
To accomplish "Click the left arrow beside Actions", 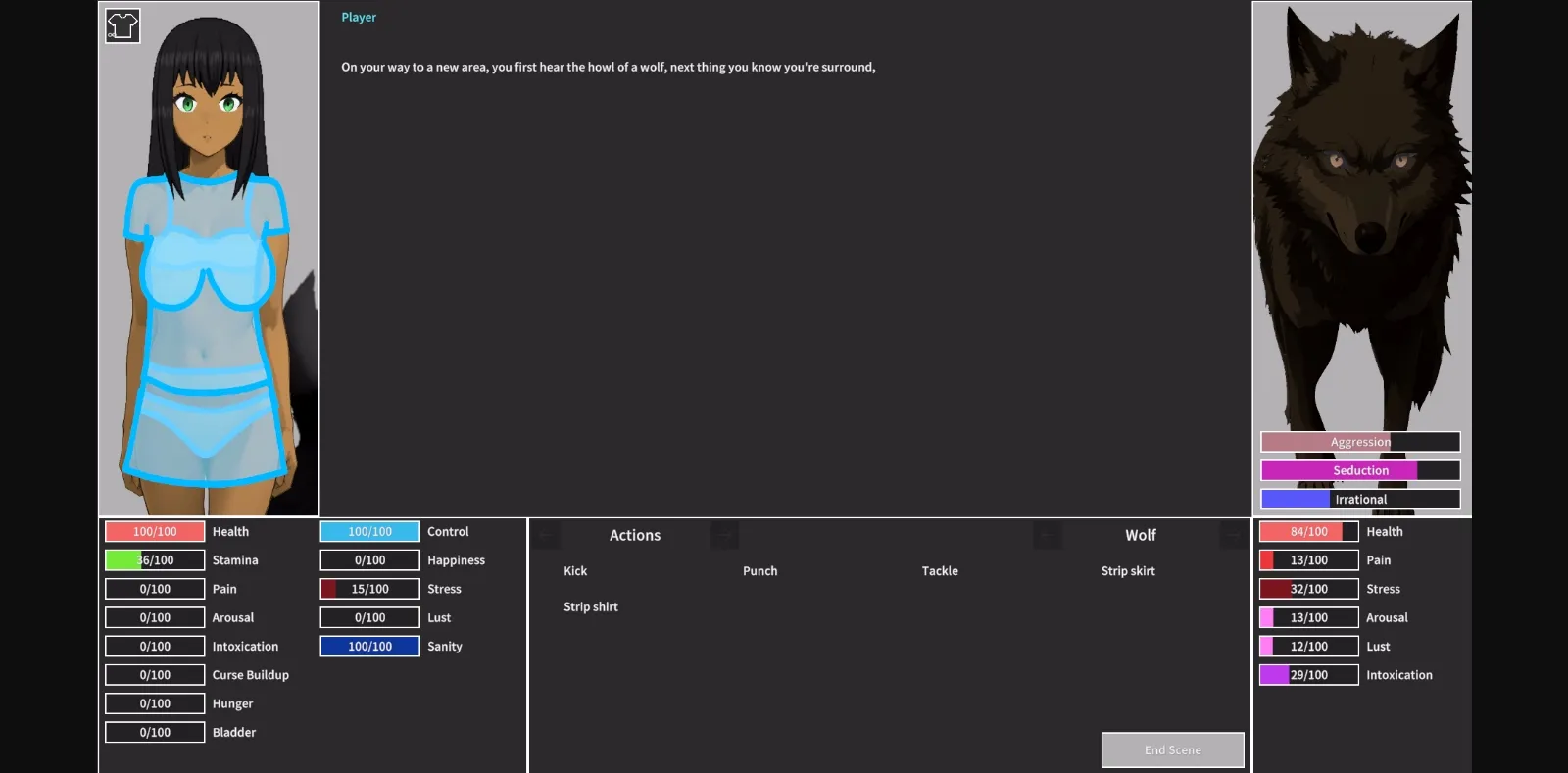I will (x=548, y=535).
